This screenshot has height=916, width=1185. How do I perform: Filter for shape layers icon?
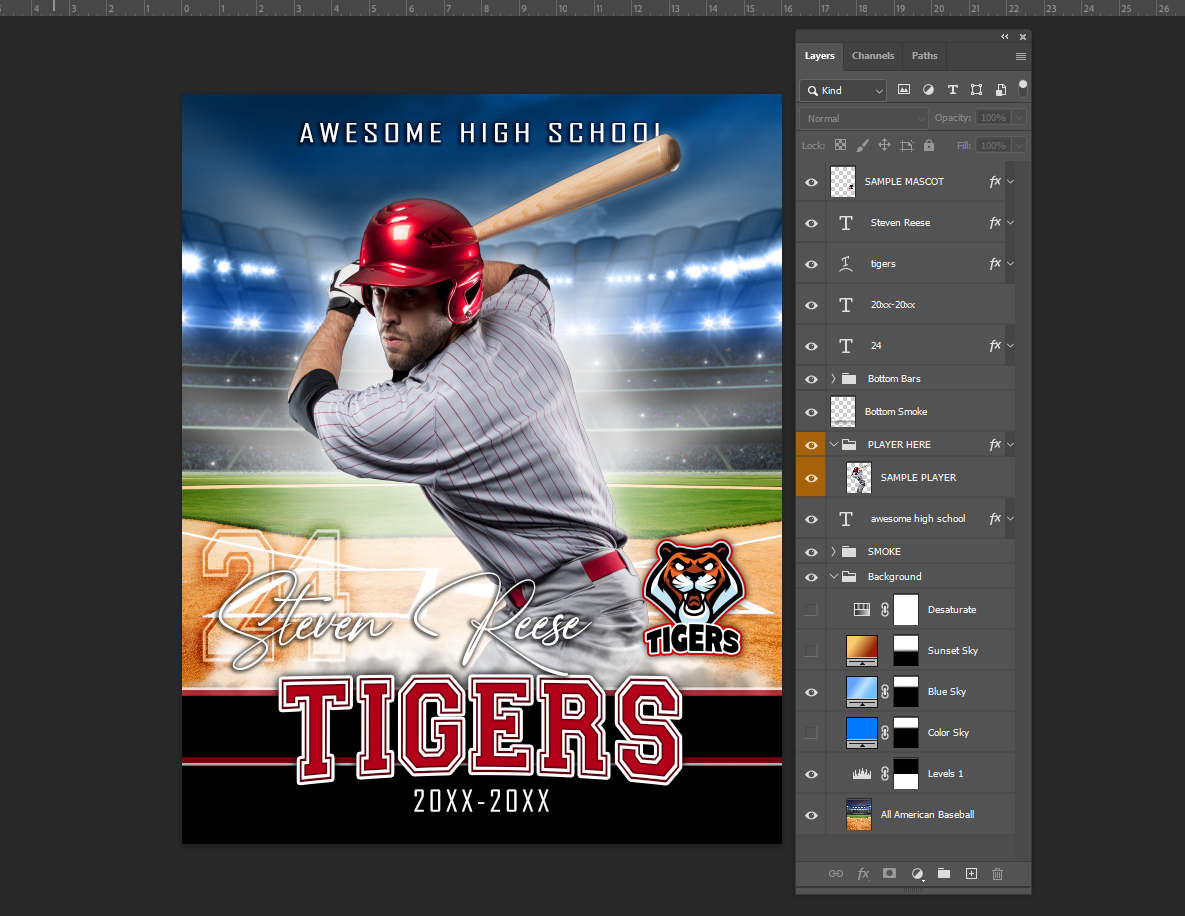coord(976,90)
